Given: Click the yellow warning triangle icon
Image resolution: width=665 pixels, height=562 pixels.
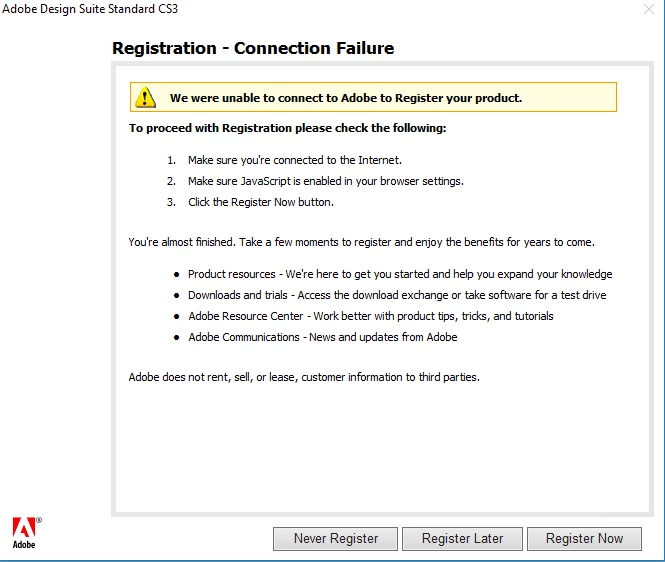Looking at the screenshot, I should pos(145,98).
